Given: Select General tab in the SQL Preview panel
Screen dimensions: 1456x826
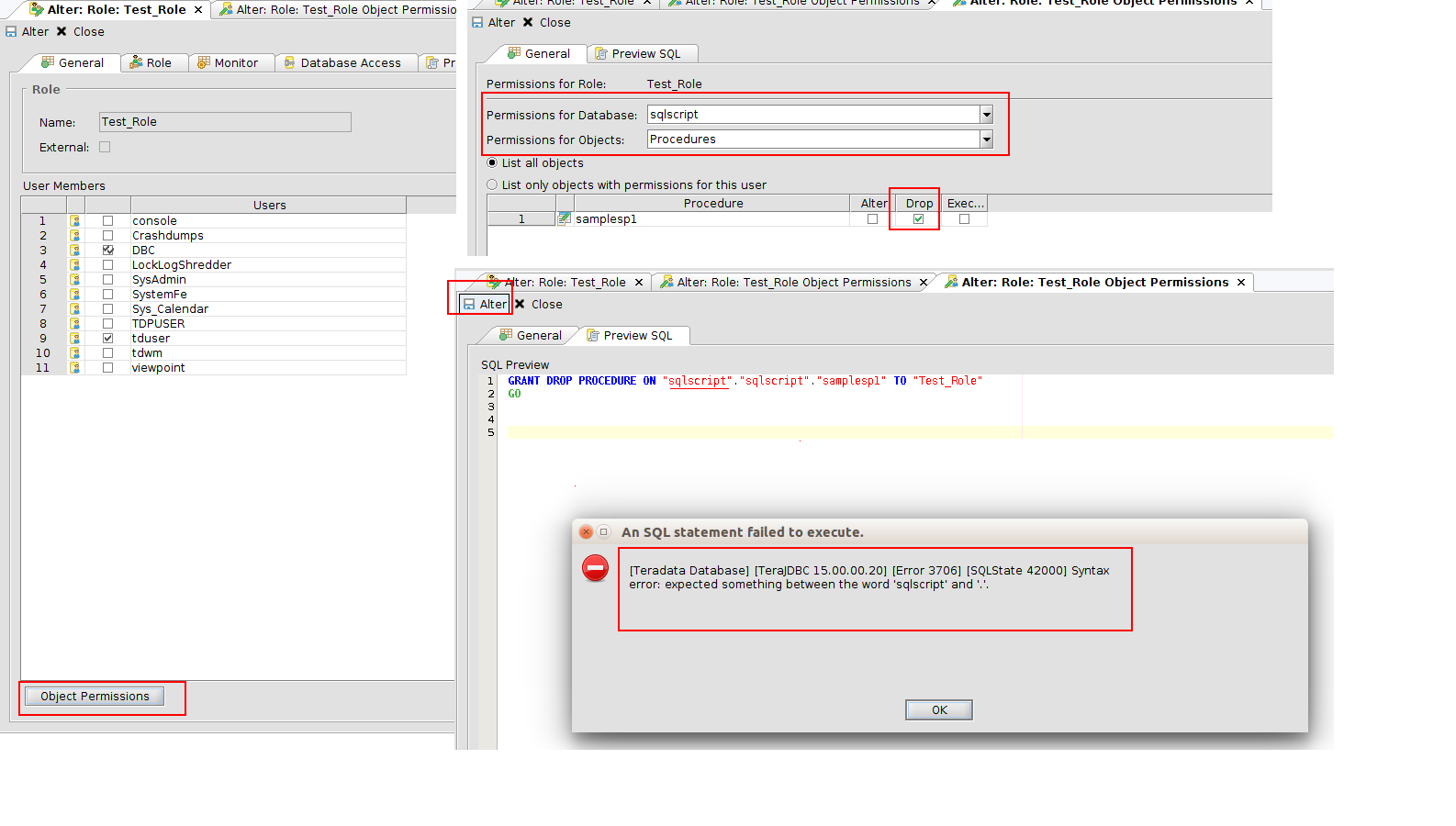Looking at the screenshot, I should pos(531,336).
